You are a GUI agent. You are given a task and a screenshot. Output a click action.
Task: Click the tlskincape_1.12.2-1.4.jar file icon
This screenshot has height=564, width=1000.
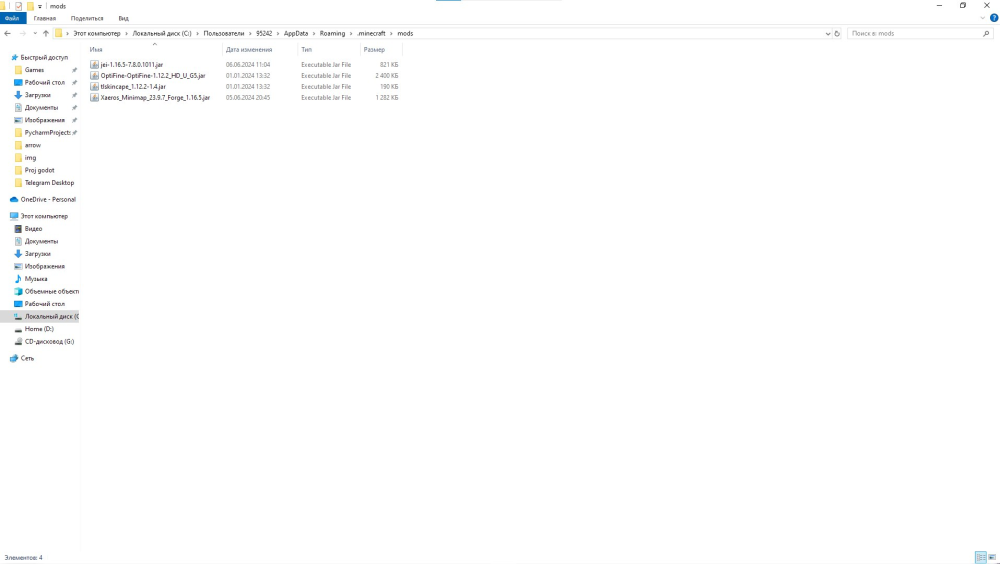(x=94, y=86)
